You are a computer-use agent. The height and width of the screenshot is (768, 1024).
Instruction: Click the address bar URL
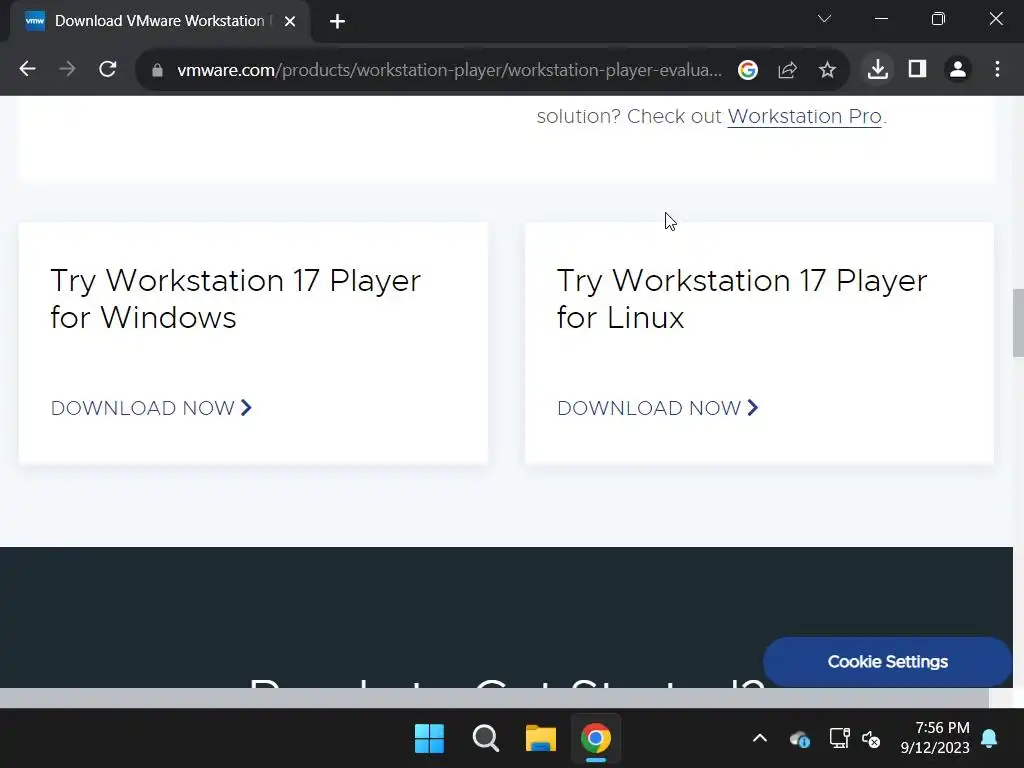[449, 70]
